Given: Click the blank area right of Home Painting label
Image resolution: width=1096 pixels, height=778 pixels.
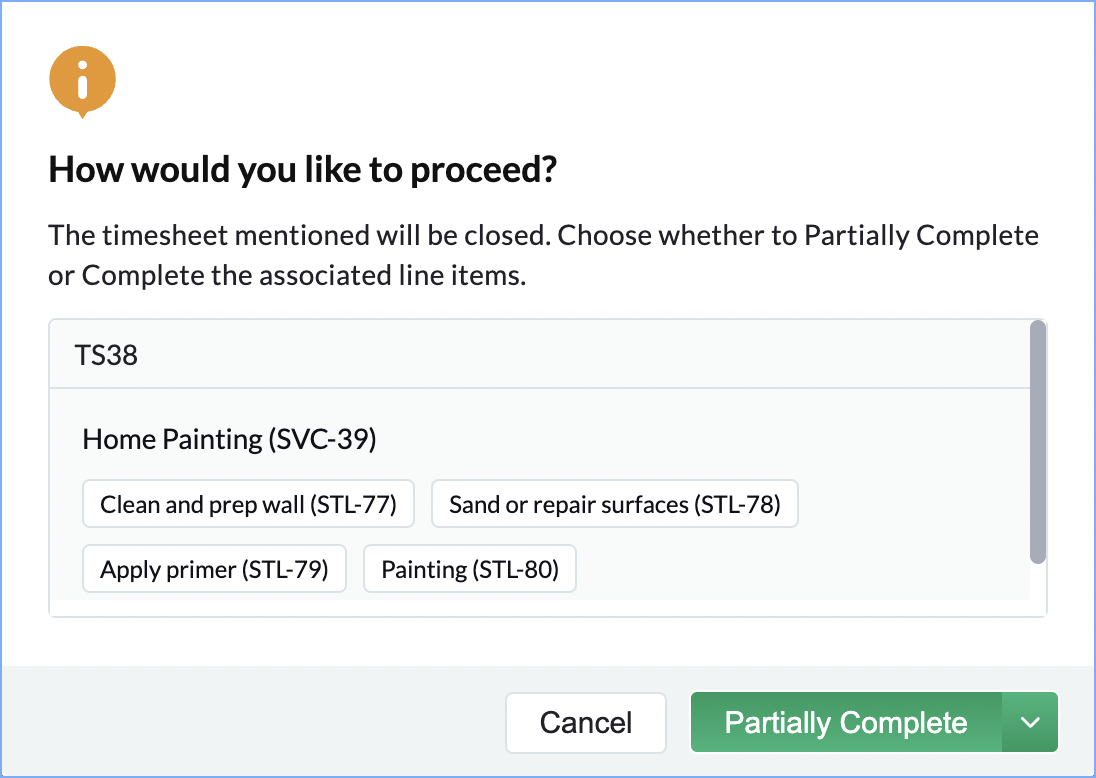Looking at the screenshot, I should coord(700,439).
